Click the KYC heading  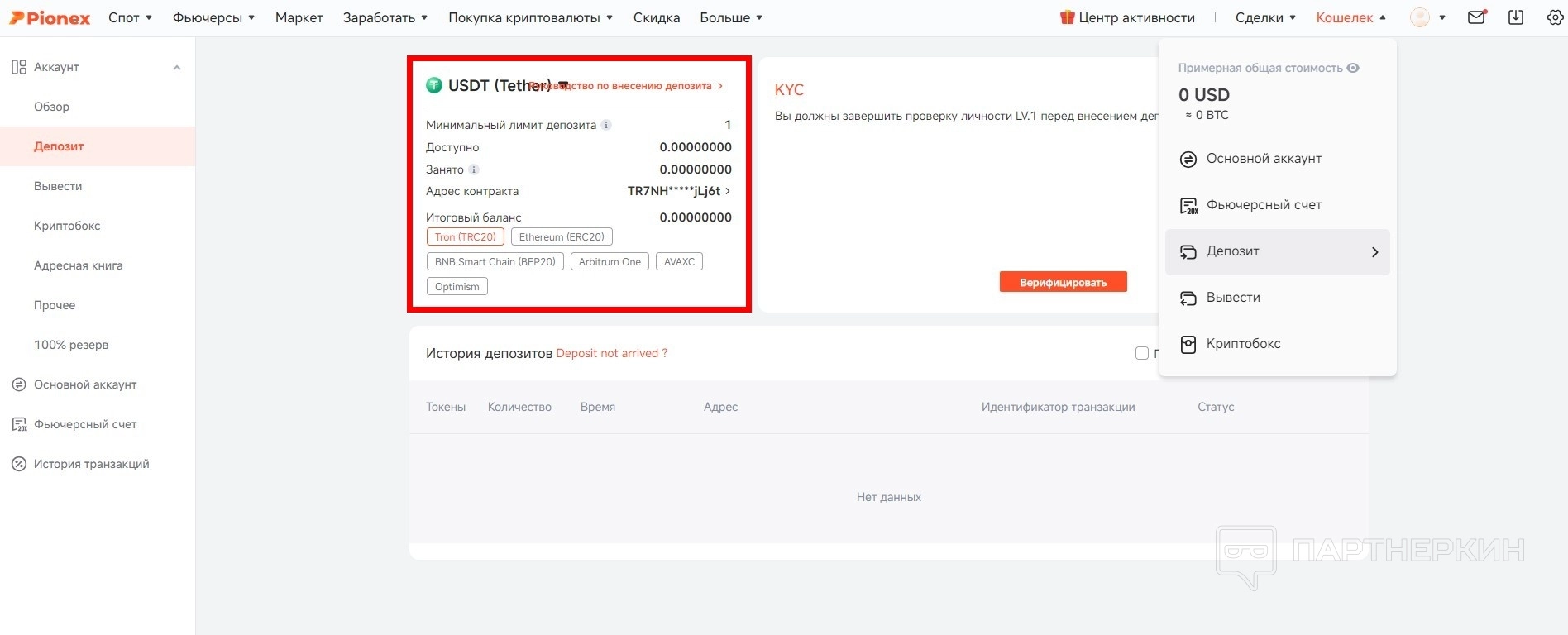pyautogui.click(x=789, y=90)
